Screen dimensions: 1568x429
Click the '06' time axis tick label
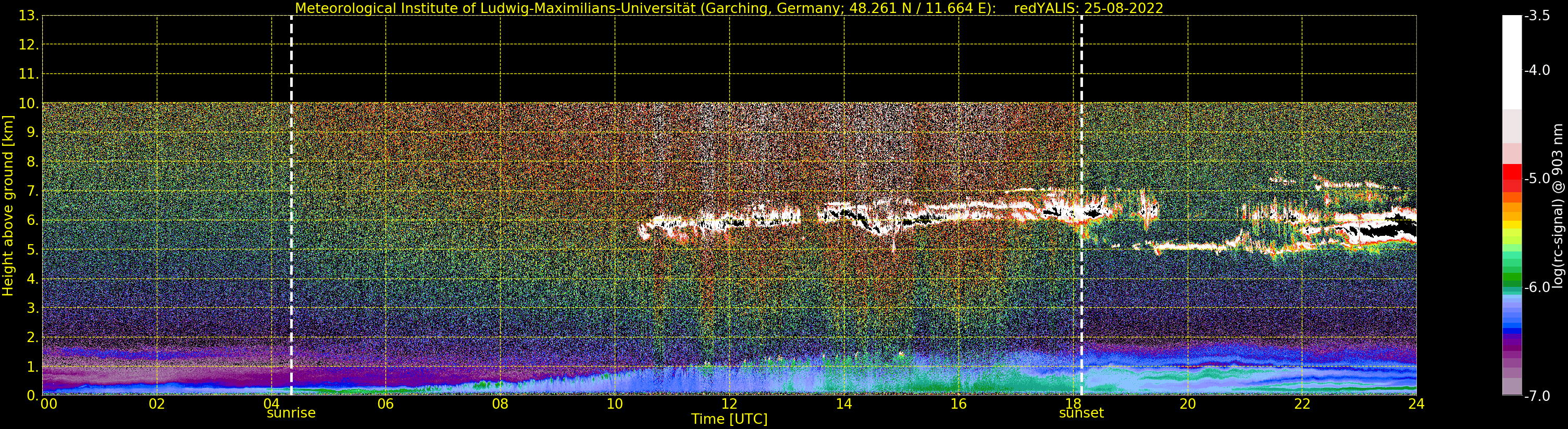pyautogui.click(x=386, y=404)
